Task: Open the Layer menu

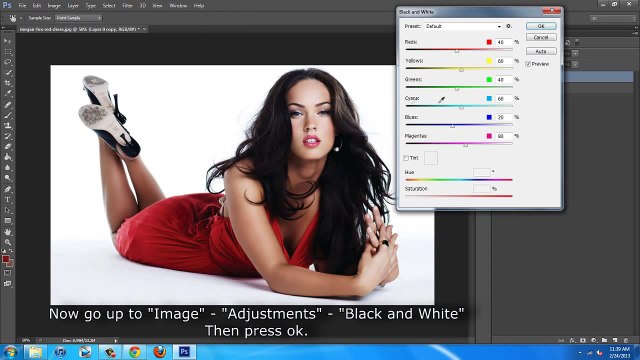Action: point(73,6)
